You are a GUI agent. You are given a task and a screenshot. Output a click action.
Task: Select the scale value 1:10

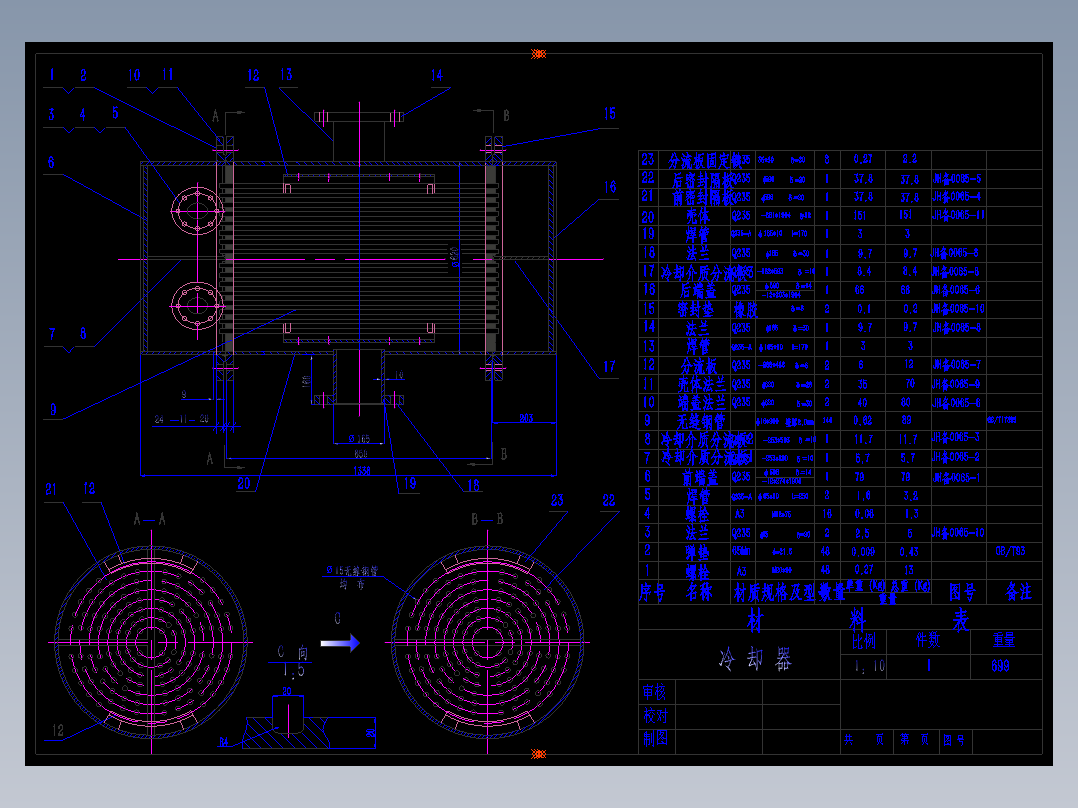869,666
